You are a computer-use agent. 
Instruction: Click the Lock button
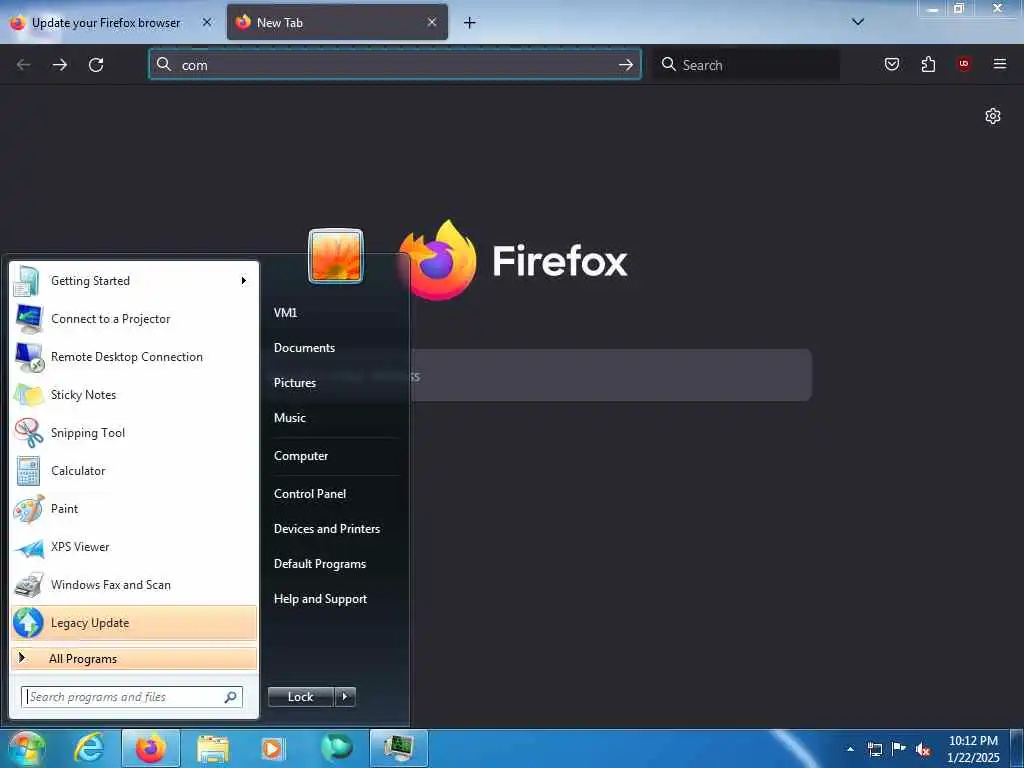(300, 697)
